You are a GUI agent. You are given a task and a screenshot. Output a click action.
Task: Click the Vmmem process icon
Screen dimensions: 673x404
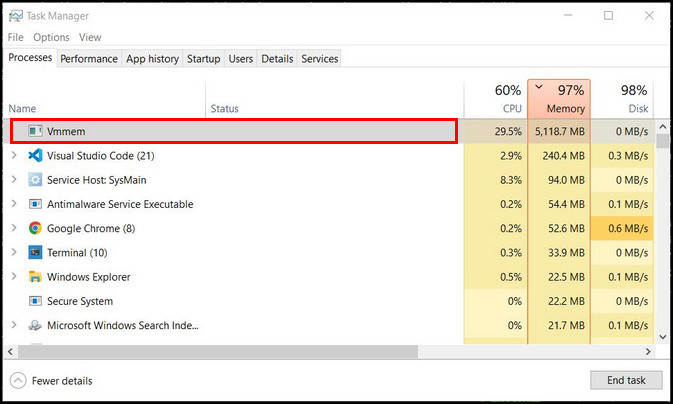(35, 131)
